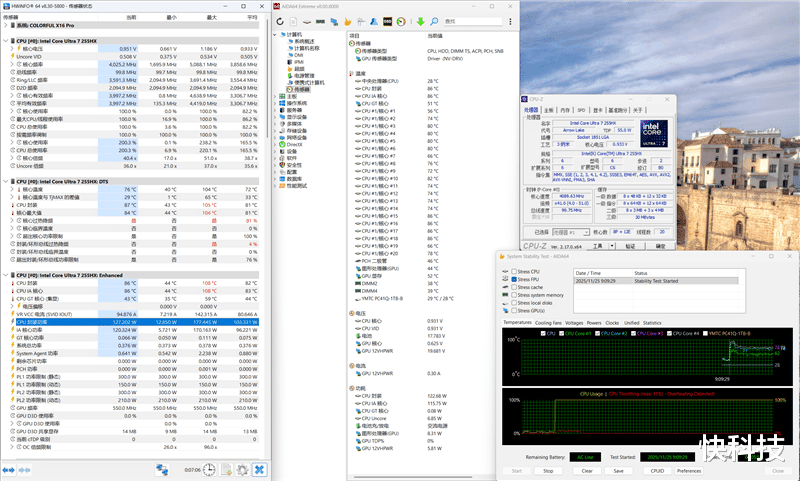Viewport: 800px width, 481px height.
Task: Click the HWiNFO settings gear icon
Action: [x=242, y=470]
